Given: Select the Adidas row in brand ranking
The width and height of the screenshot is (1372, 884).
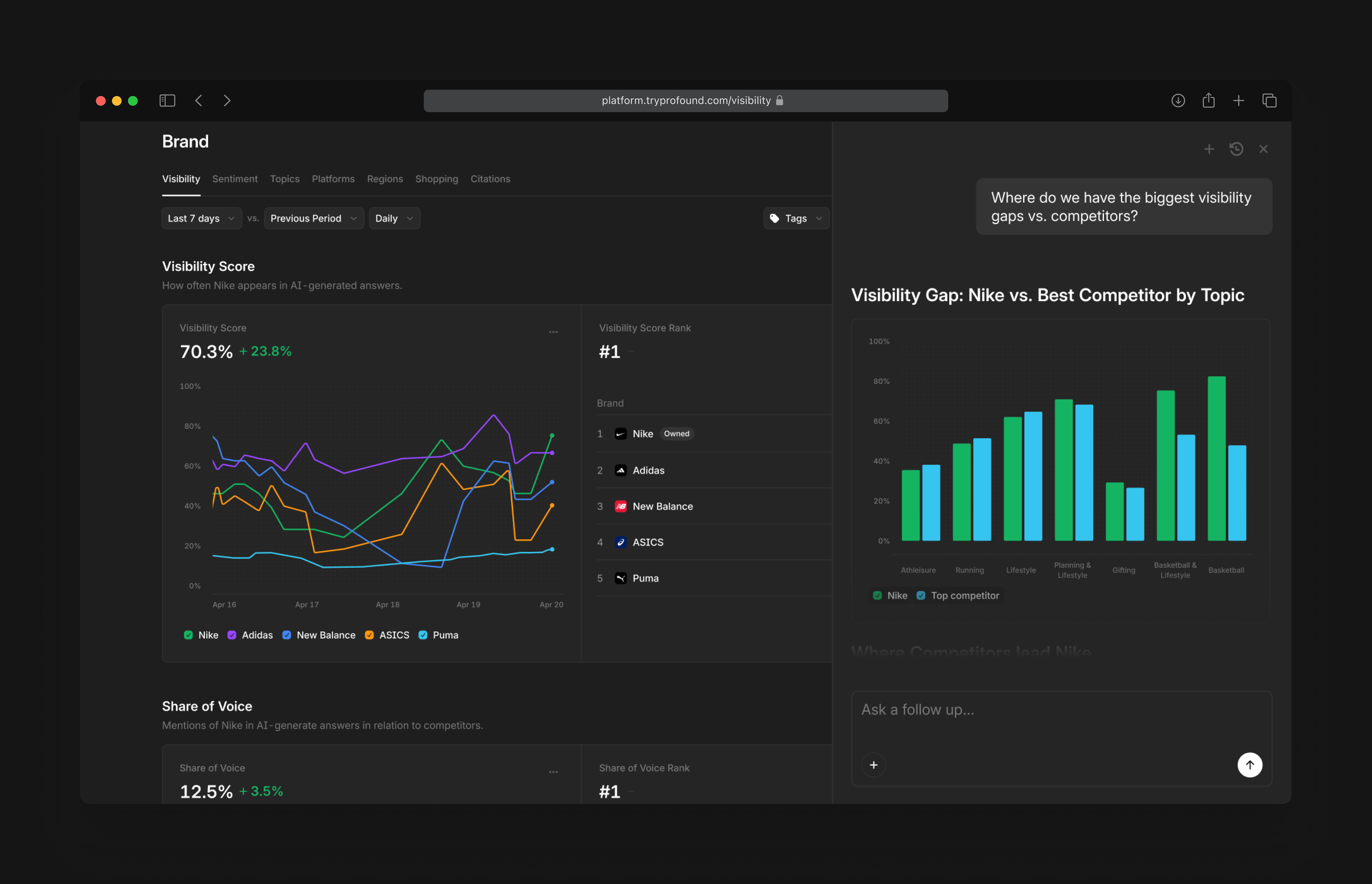Looking at the screenshot, I should pyautogui.click(x=714, y=471).
